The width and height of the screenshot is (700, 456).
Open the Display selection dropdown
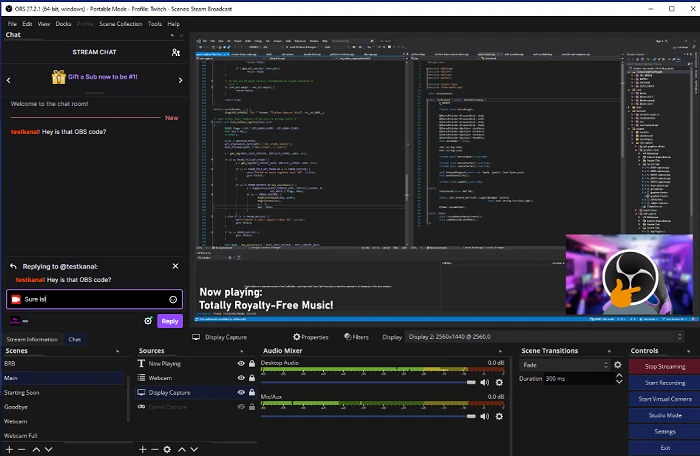[544, 337]
